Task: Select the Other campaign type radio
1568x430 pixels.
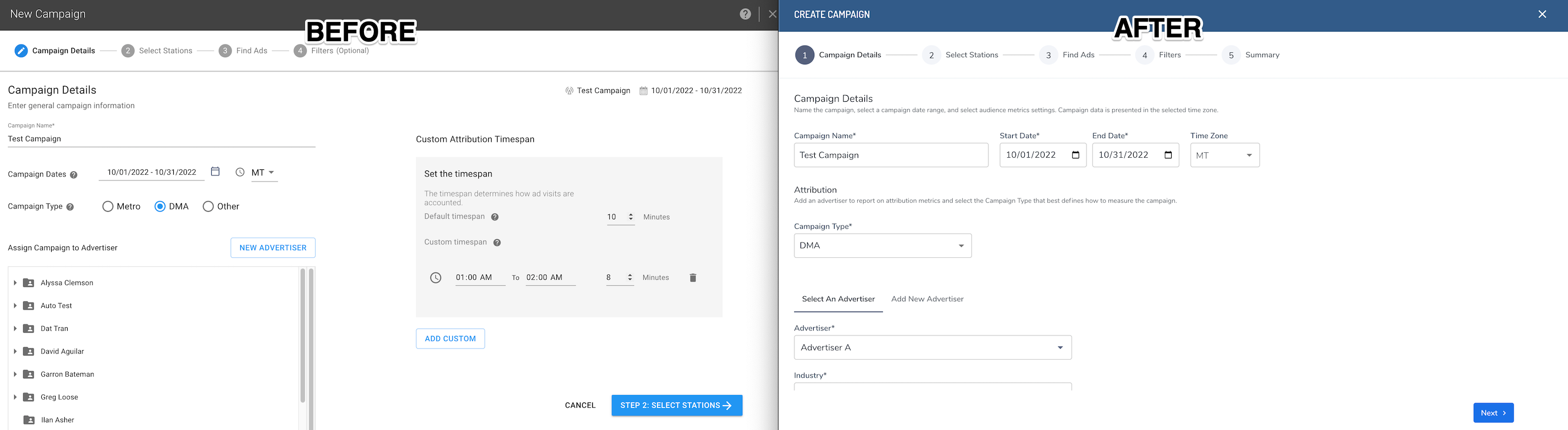Action: pyautogui.click(x=208, y=206)
